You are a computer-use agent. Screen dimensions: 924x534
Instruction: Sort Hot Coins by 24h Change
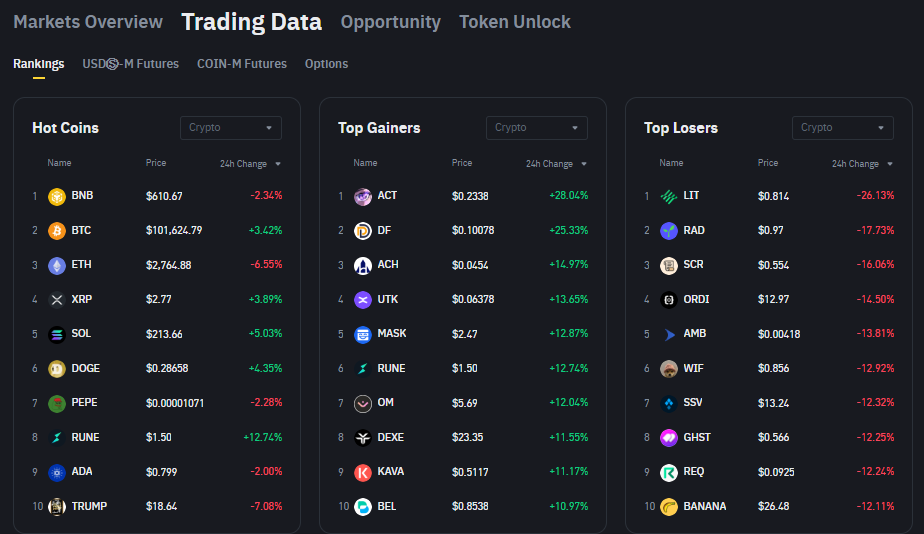click(x=250, y=163)
